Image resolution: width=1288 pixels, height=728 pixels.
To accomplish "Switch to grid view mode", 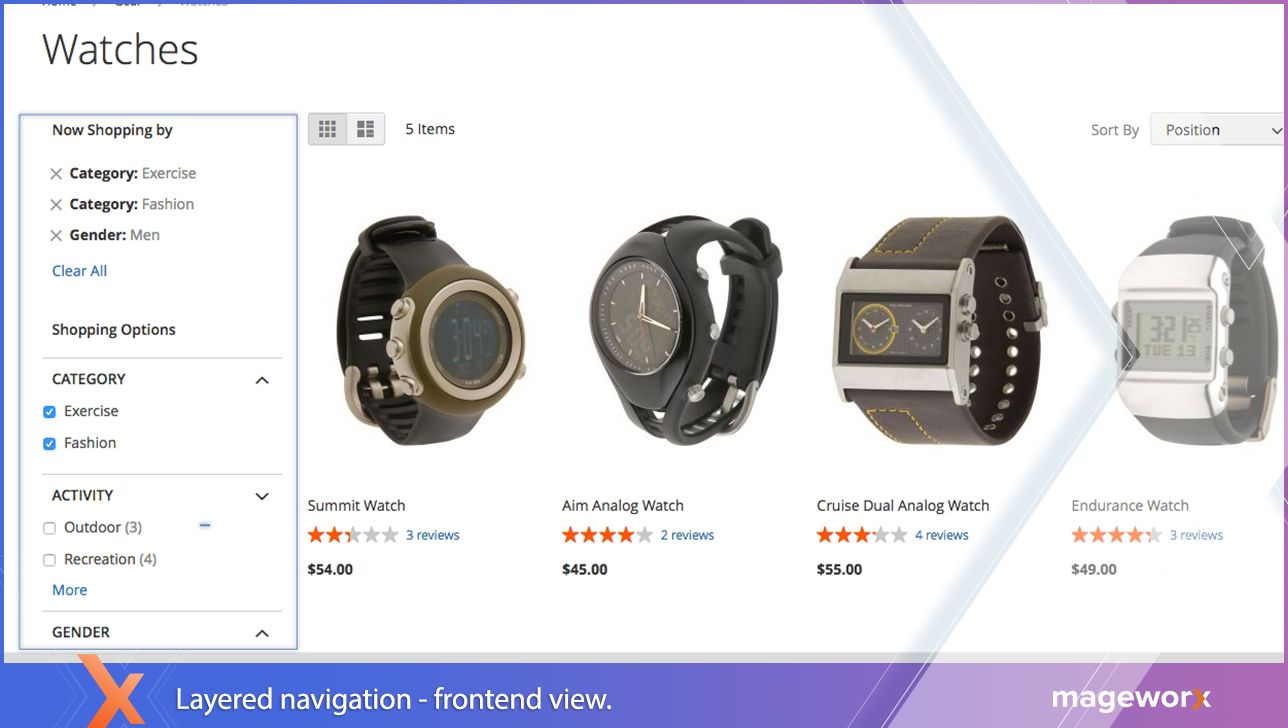I will pos(327,129).
